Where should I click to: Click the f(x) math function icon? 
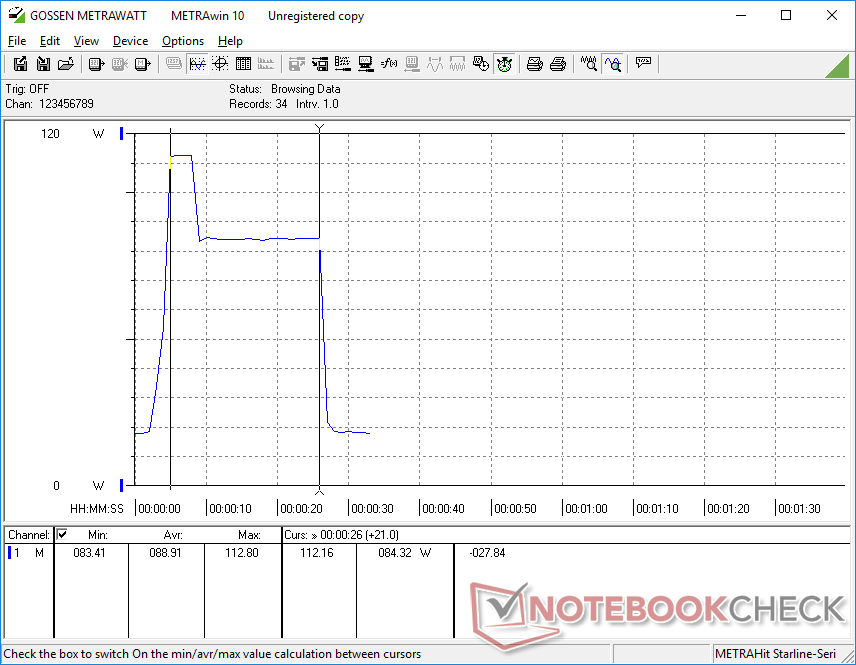[x=389, y=64]
